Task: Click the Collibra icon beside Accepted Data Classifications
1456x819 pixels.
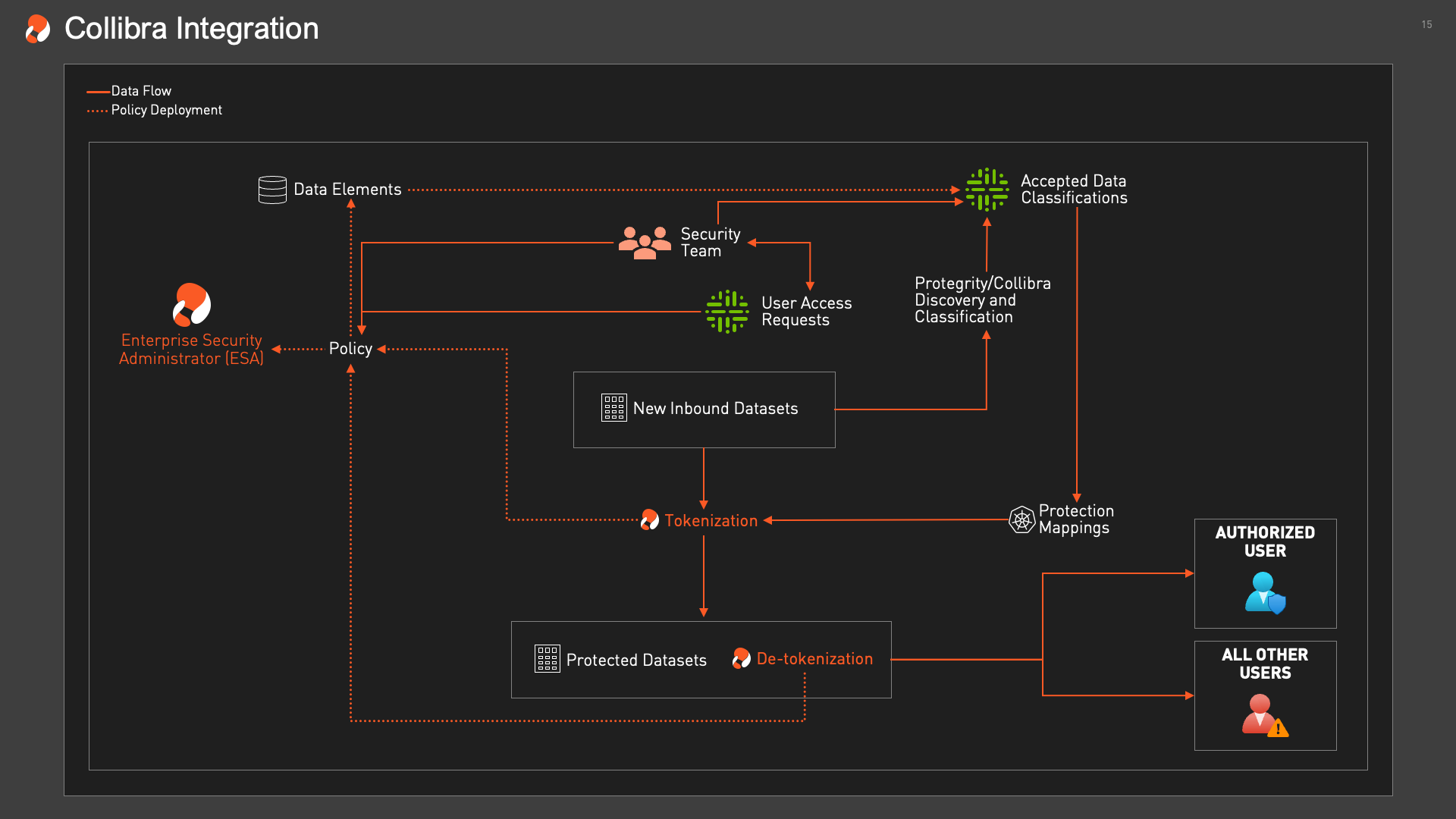Action: (x=987, y=190)
